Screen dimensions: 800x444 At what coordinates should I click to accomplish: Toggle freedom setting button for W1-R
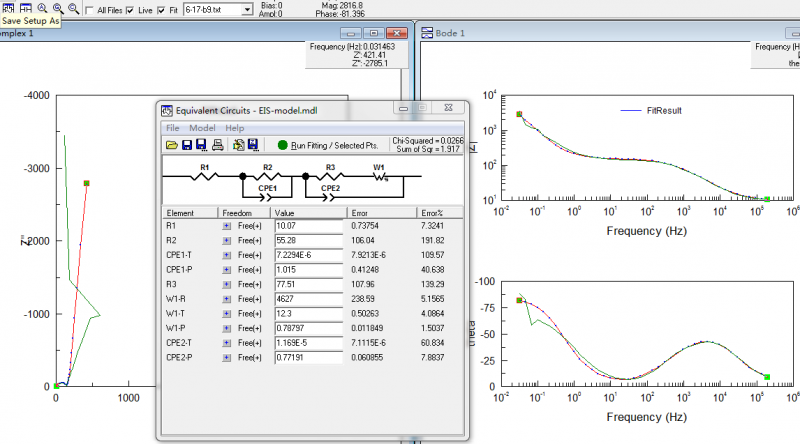[227, 298]
